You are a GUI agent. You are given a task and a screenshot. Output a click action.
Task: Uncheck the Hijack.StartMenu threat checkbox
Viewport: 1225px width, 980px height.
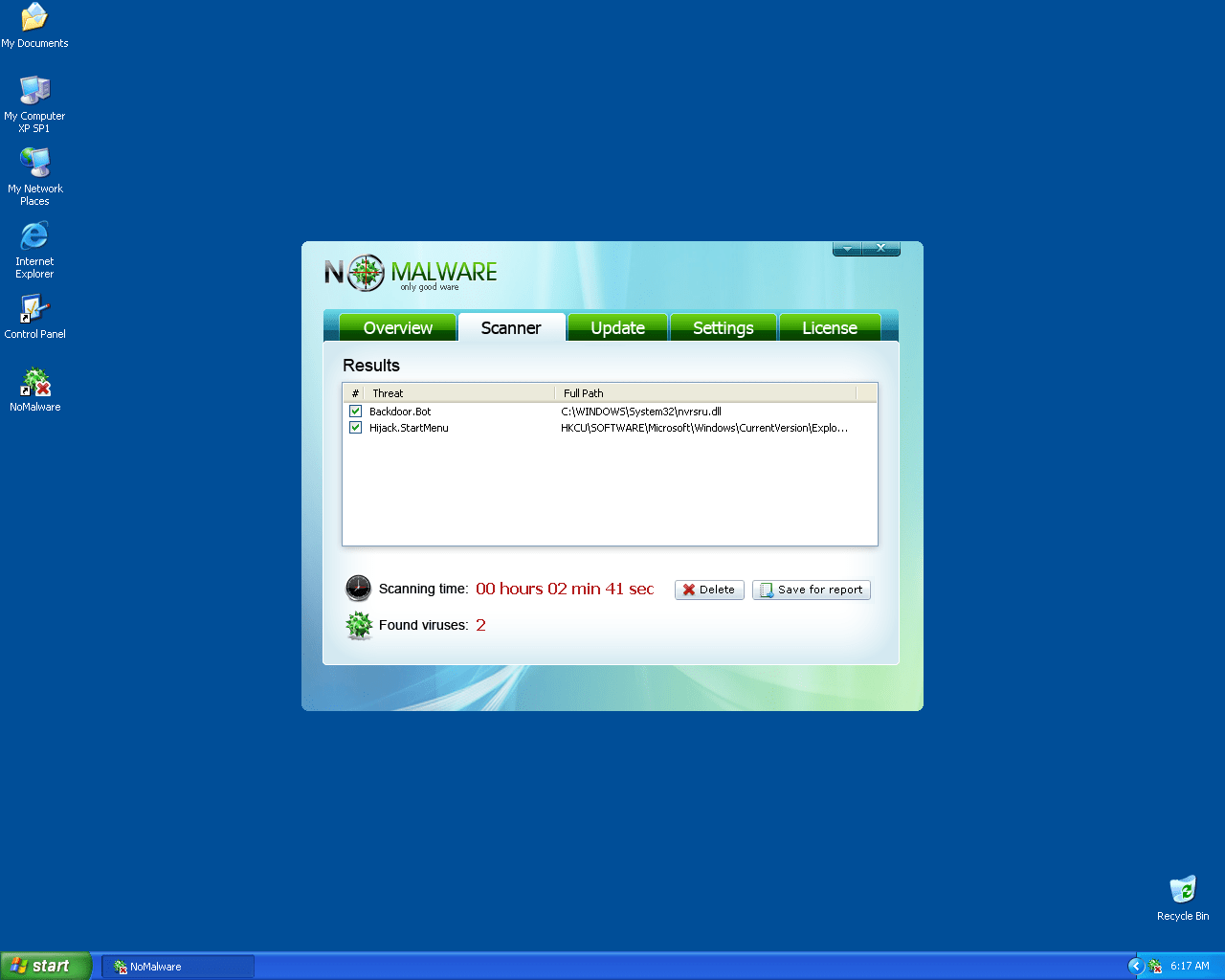pos(355,428)
